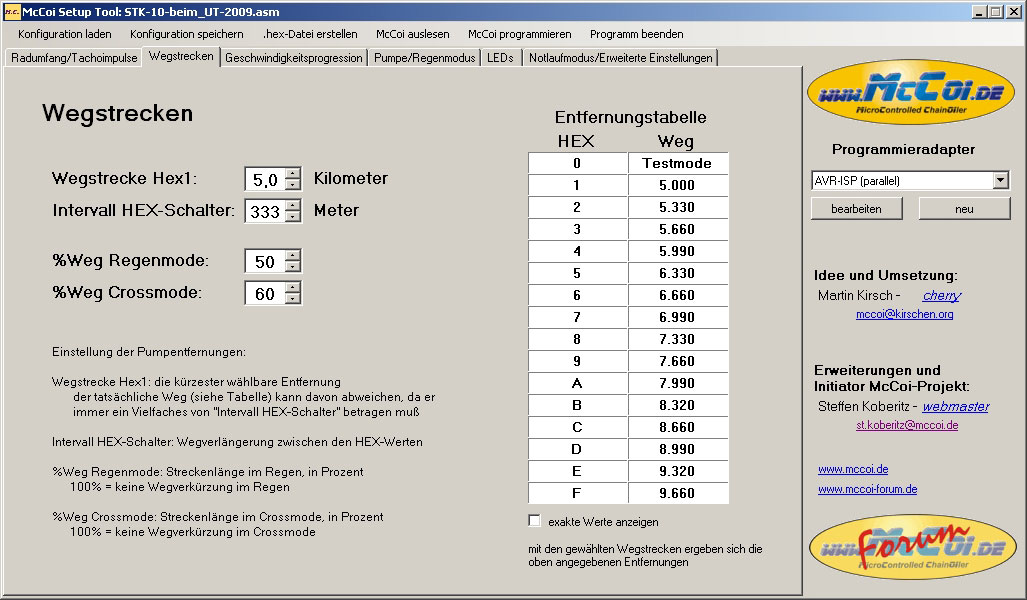Open the 'webmaster' link

click(956, 406)
